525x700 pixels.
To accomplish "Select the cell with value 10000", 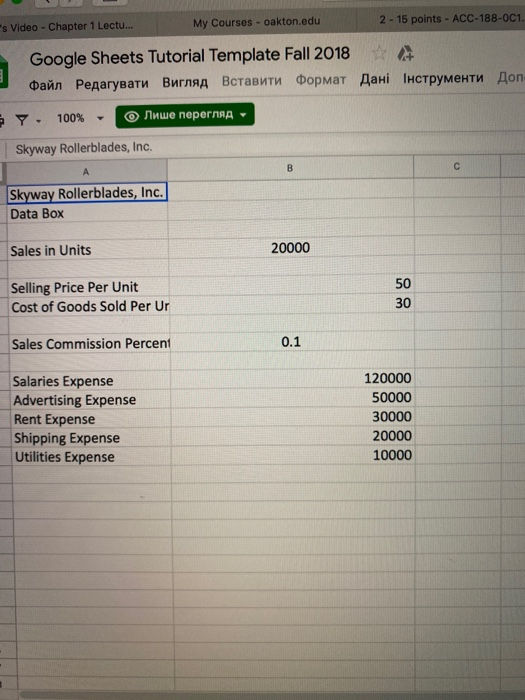I will [x=293, y=455].
